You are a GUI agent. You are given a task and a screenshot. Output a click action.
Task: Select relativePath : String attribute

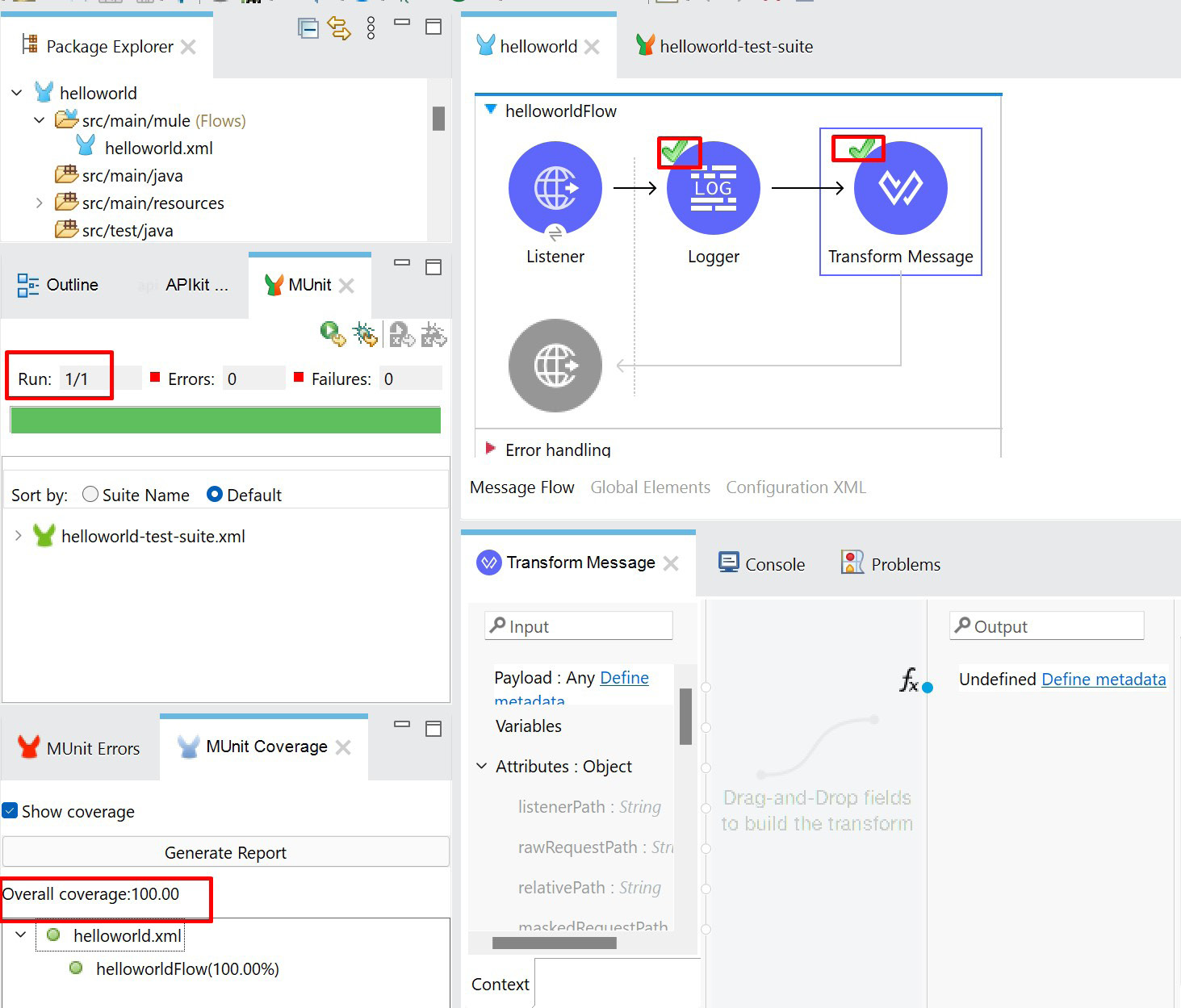click(589, 888)
